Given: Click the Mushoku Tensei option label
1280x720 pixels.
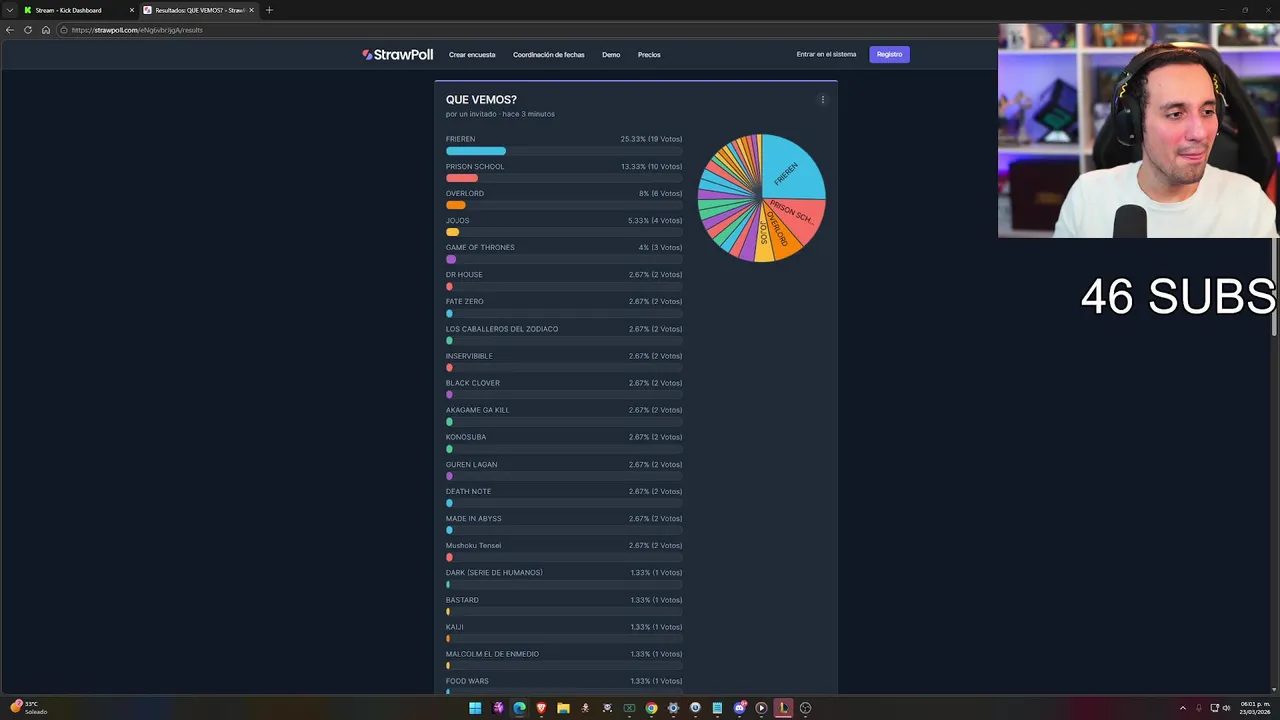Looking at the screenshot, I should 473,545.
